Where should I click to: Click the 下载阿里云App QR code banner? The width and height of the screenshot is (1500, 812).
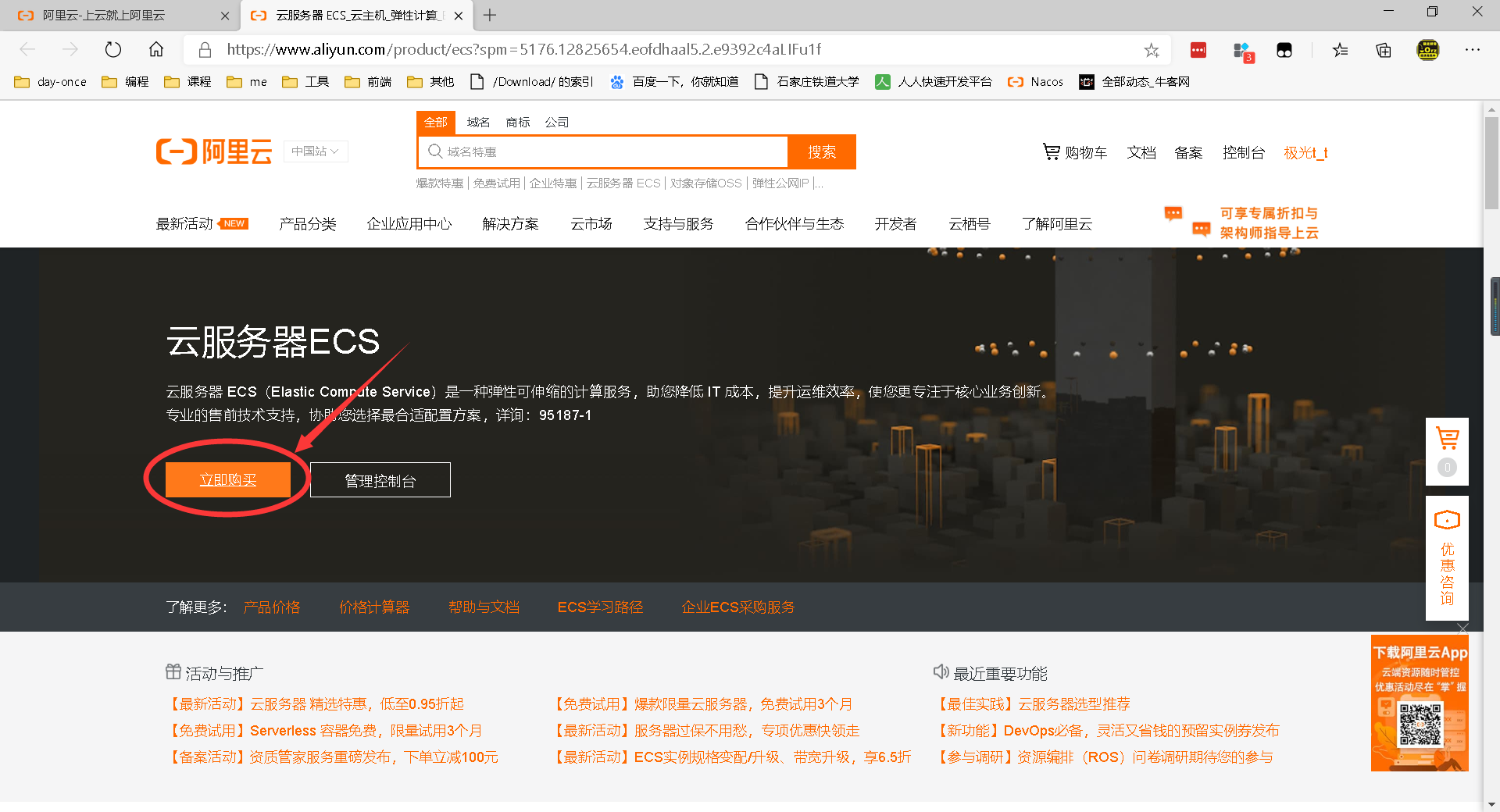tap(1420, 703)
